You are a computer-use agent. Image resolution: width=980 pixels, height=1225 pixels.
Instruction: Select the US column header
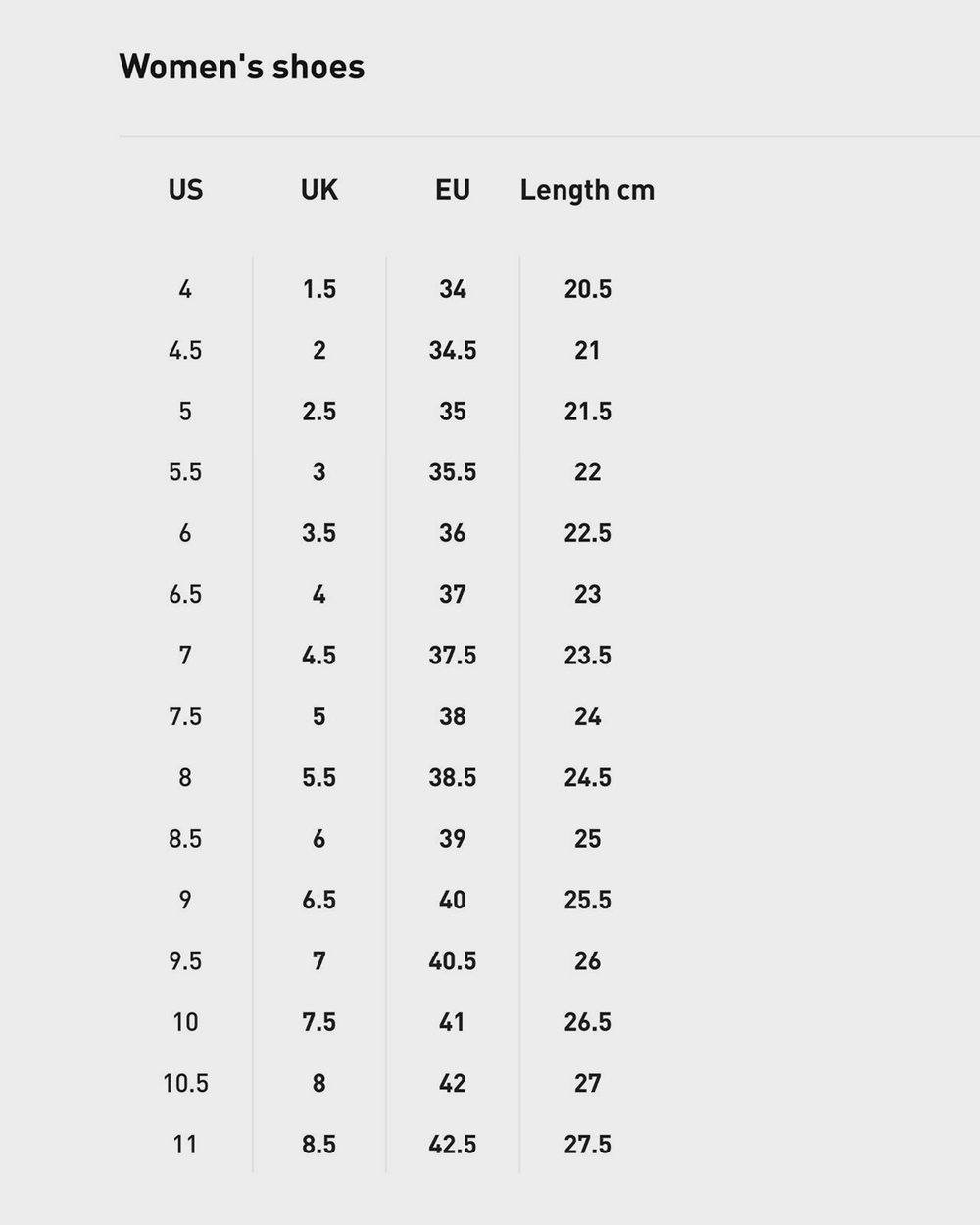[185, 189]
